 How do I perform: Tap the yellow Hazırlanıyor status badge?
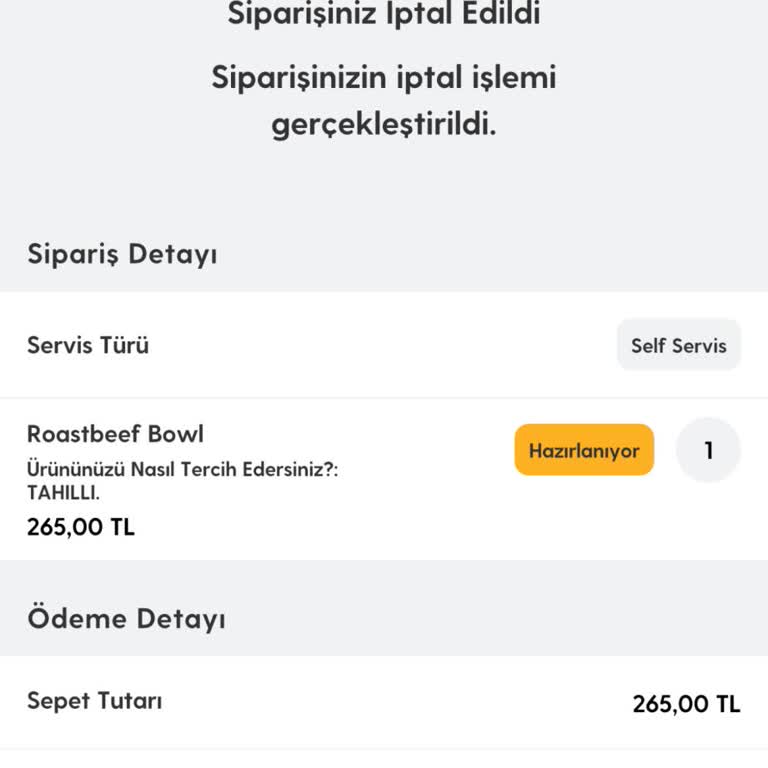(x=584, y=451)
